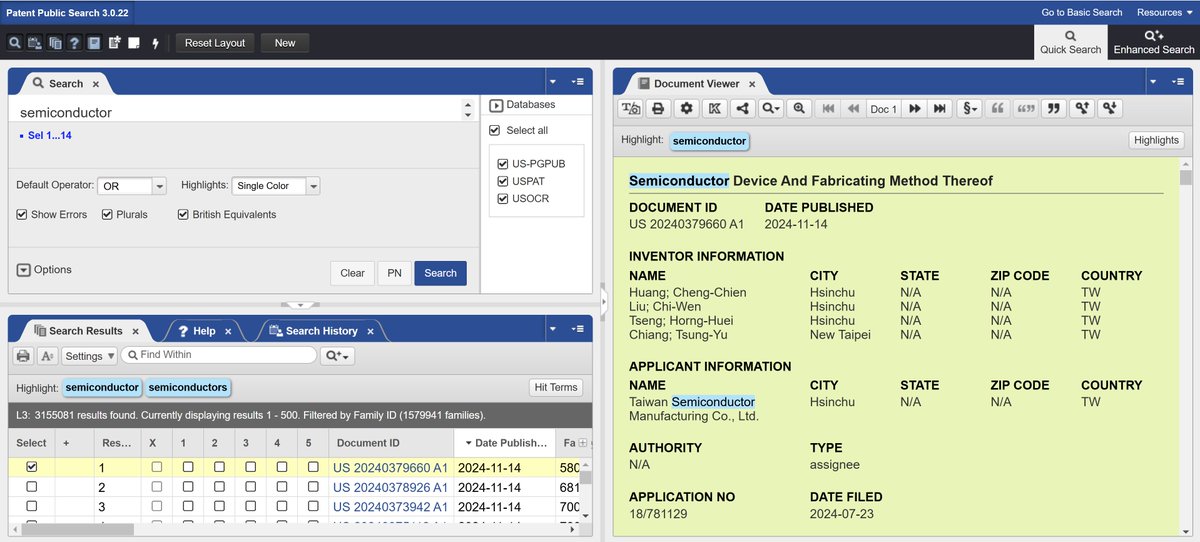This screenshot has height=542, width=1200.
Task: Click the tagged documents icon in top toolbar
Action: pos(114,43)
